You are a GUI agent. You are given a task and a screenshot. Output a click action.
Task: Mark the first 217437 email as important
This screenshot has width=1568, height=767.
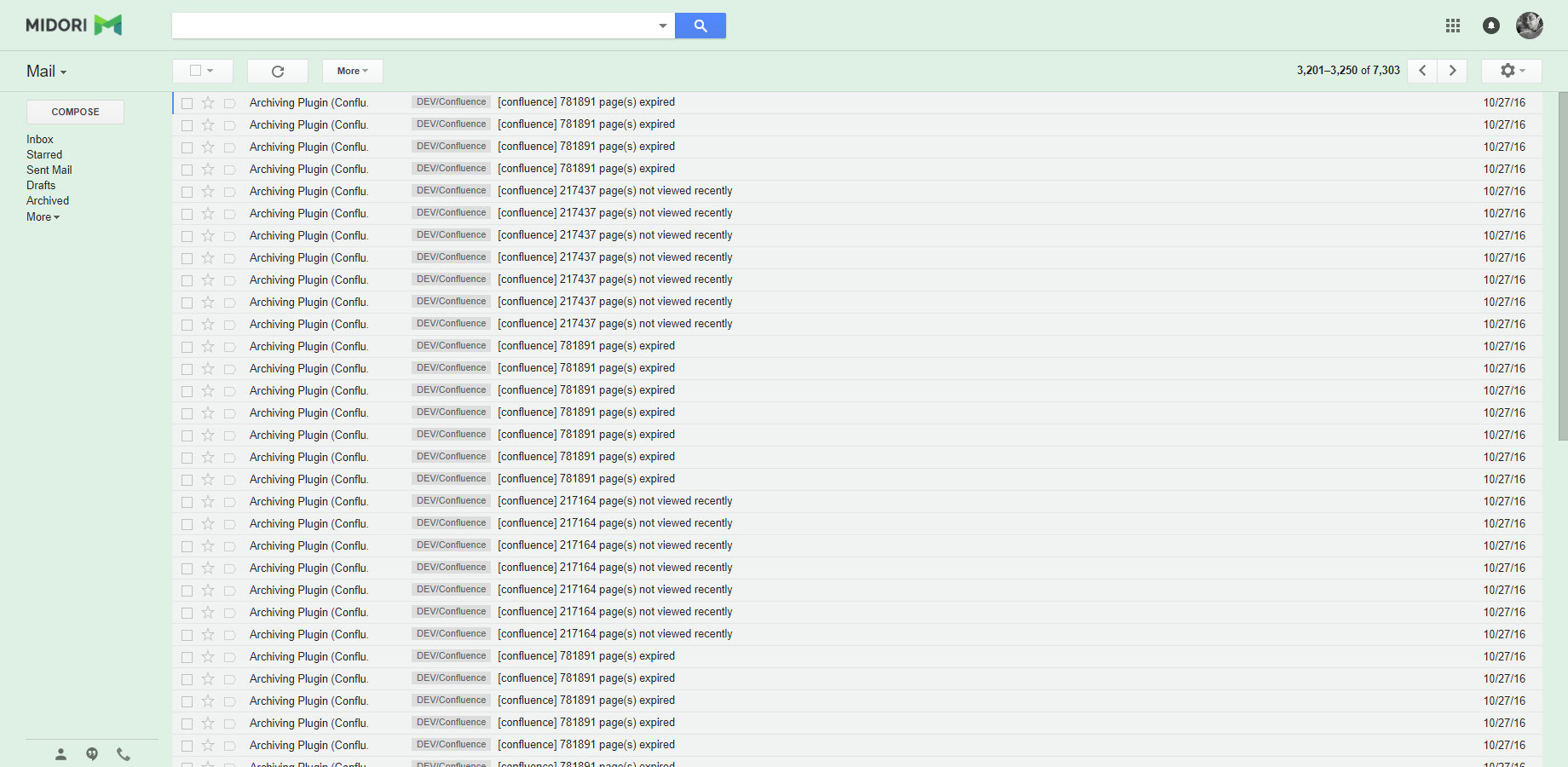229,192
